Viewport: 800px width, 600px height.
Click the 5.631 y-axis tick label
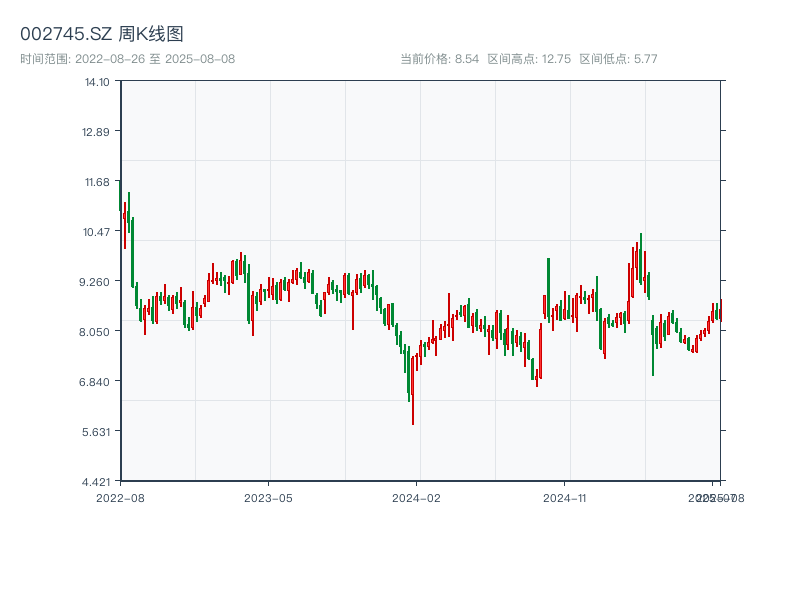point(97,432)
